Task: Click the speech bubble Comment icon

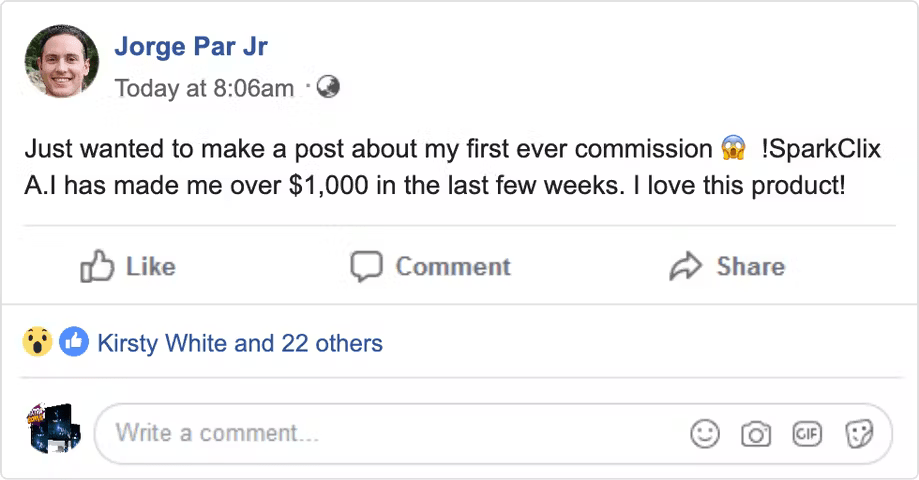Action: click(x=367, y=267)
